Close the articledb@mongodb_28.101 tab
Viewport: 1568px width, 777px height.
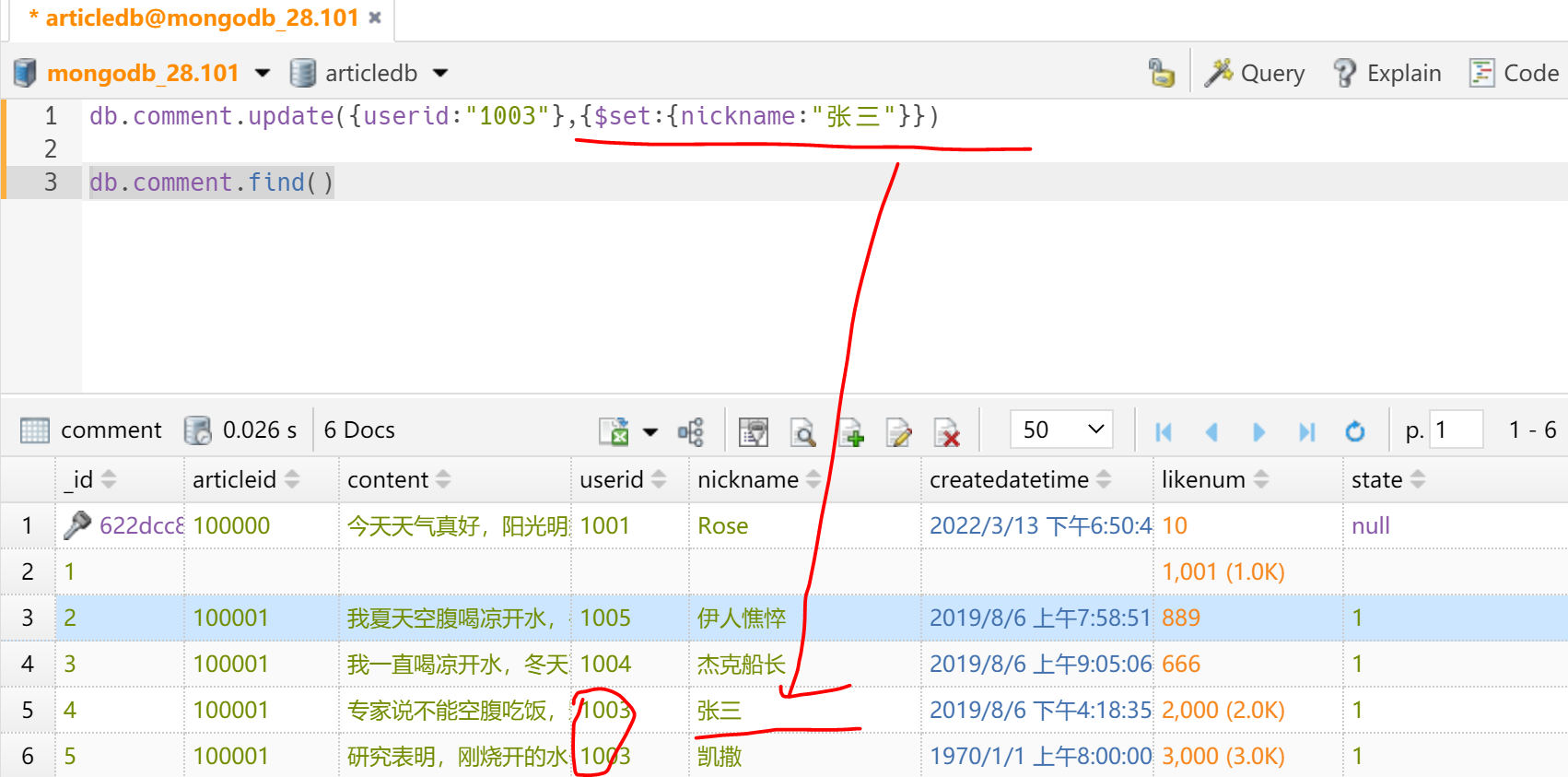[x=375, y=18]
